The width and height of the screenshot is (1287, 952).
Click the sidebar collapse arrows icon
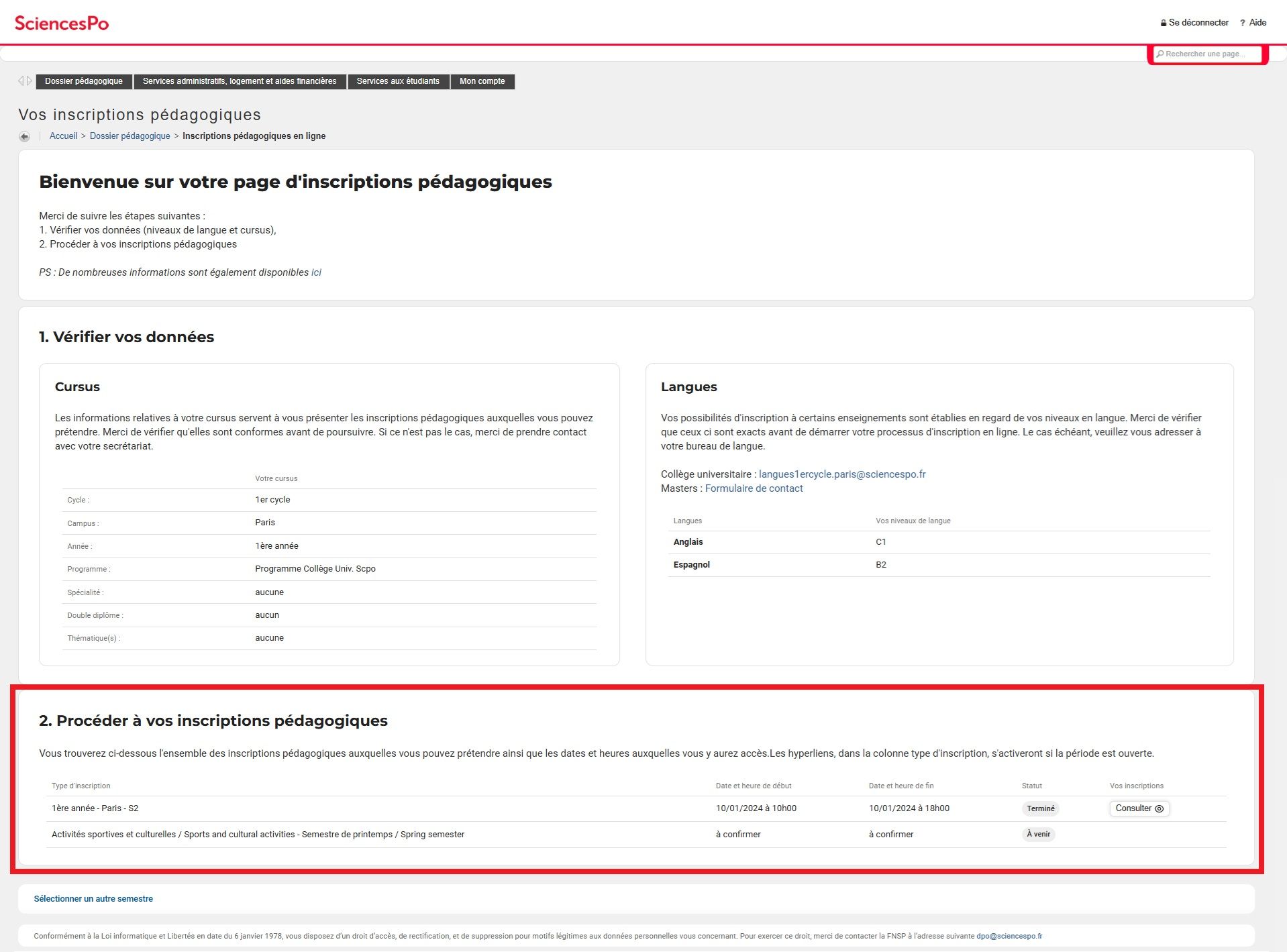tap(25, 80)
